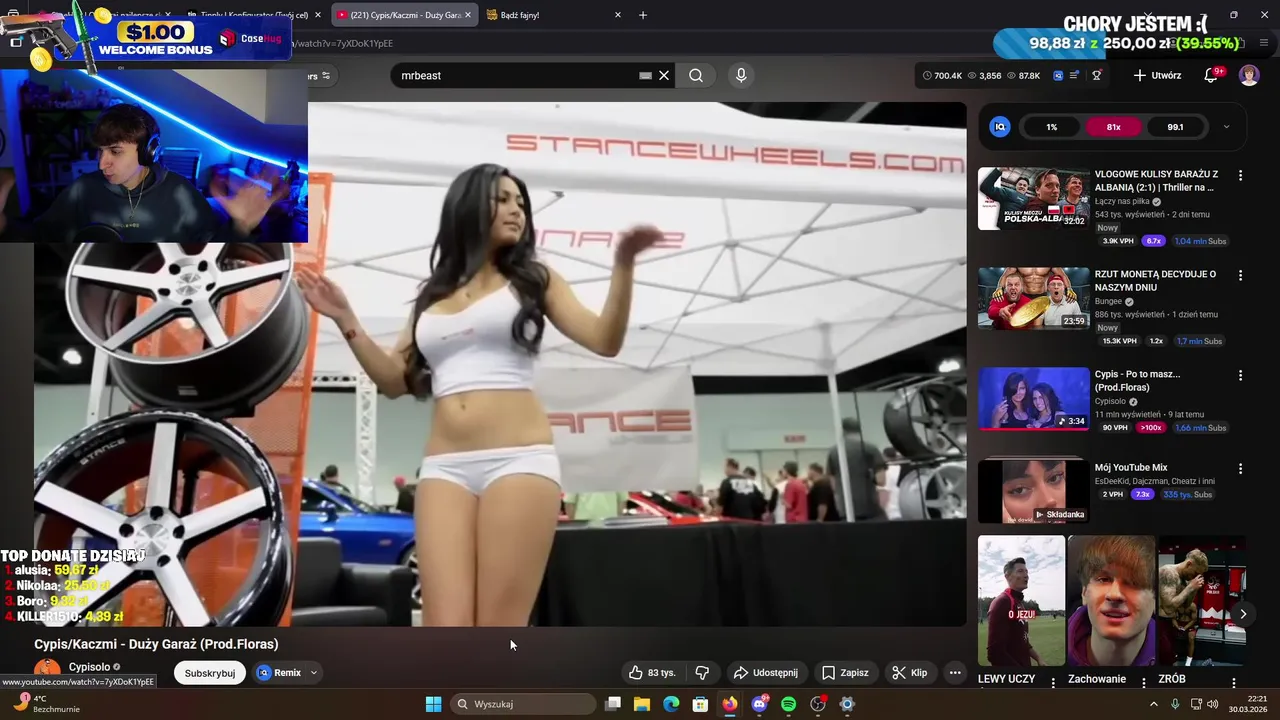Click Zapisz to save the video
Image resolution: width=1280 pixels, height=720 pixels.
click(845, 673)
